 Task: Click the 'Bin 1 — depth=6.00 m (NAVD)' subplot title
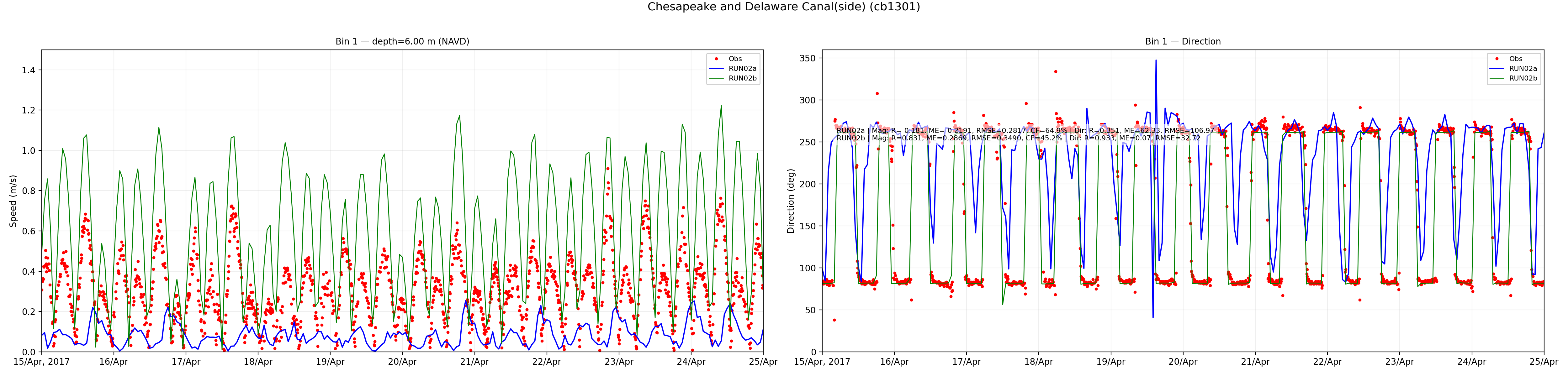402,41
